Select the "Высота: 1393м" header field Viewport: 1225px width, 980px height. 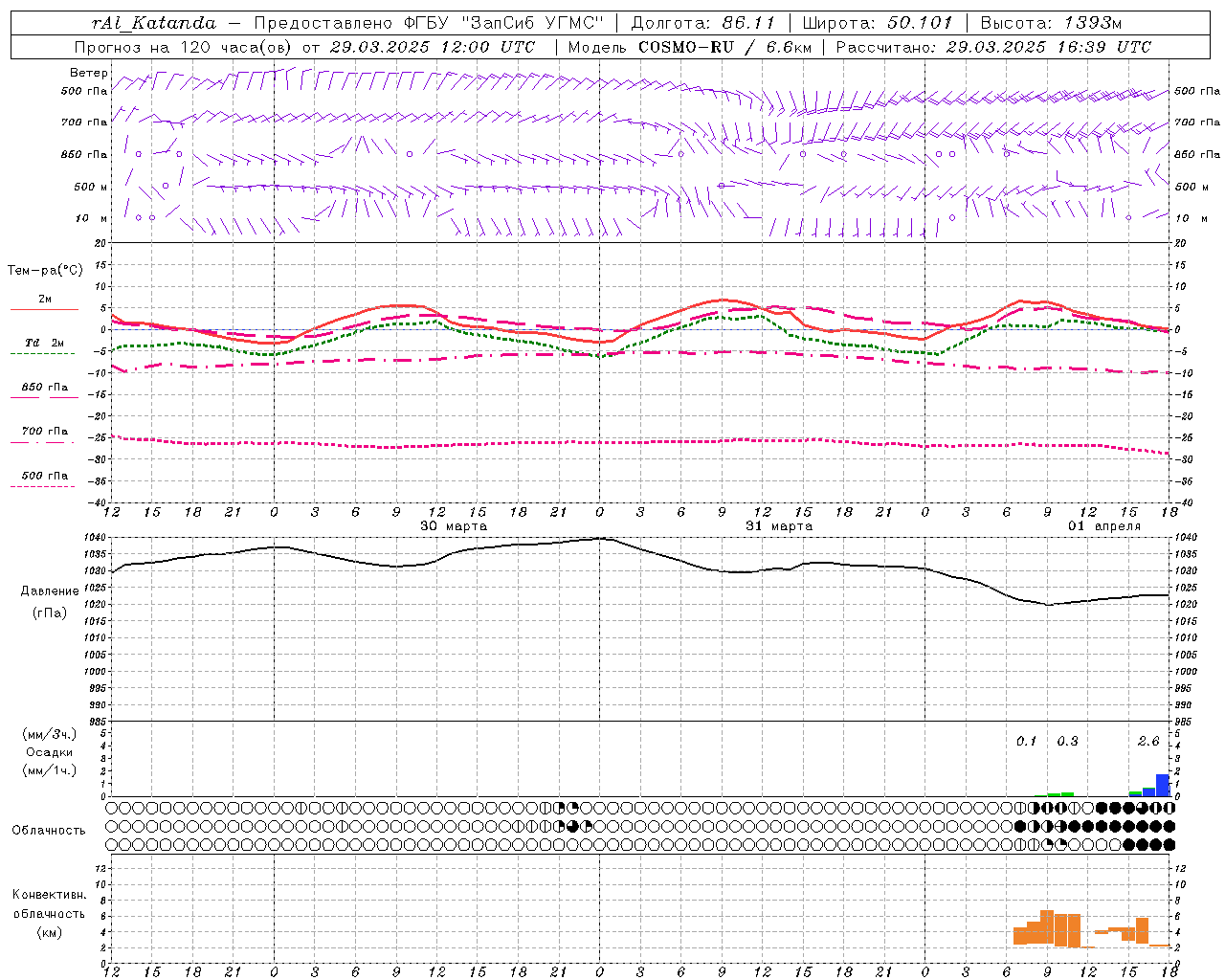click(1051, 23)
